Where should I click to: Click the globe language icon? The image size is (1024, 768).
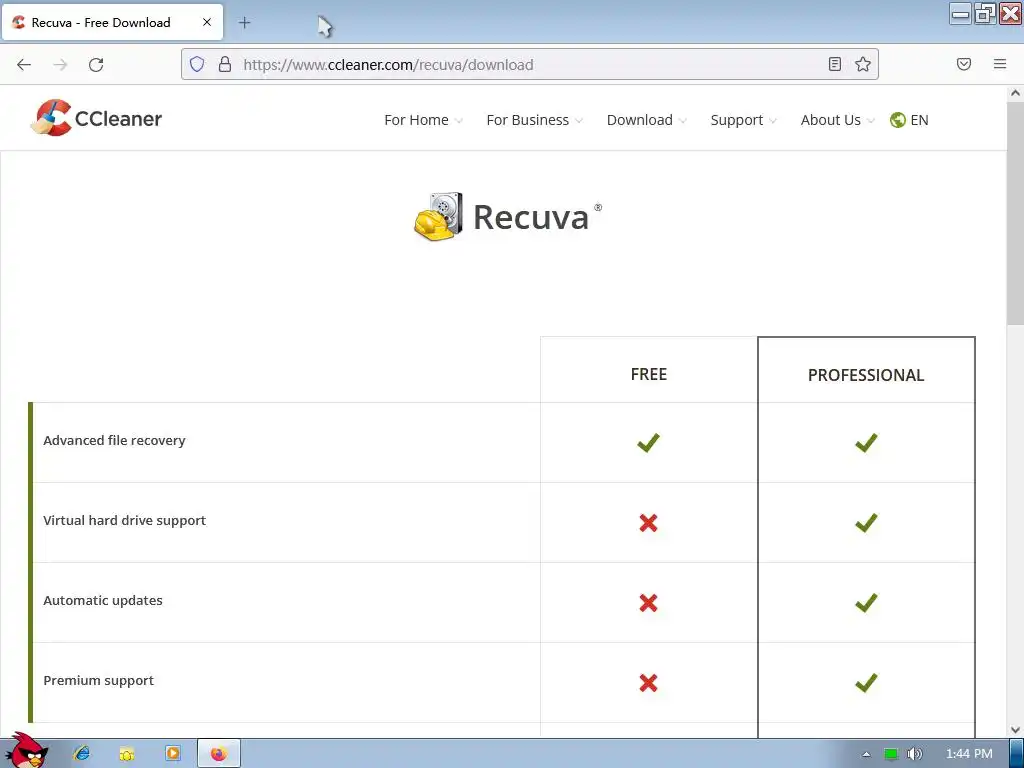click(x=897, y=120)
